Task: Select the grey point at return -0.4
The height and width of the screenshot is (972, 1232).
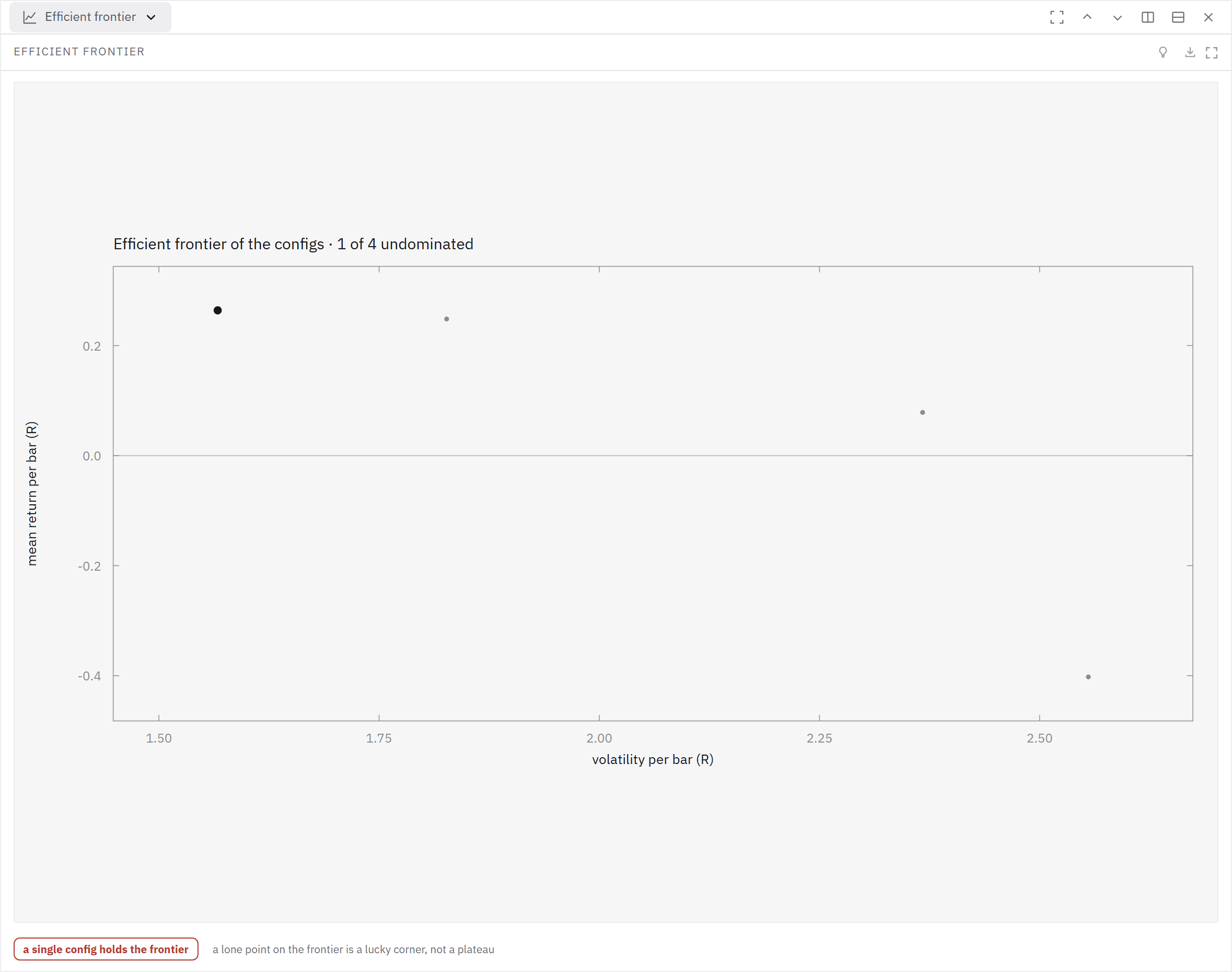Action: pos(1088,677)
